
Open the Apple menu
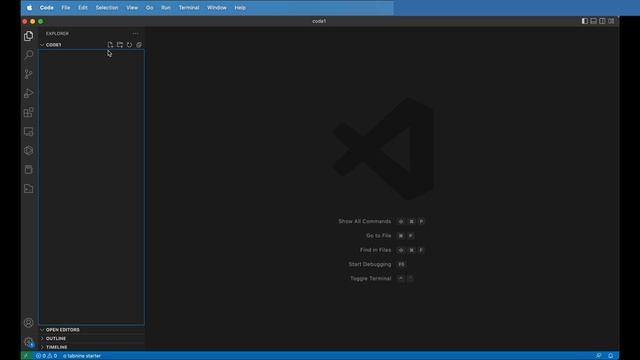click(29, 8)
